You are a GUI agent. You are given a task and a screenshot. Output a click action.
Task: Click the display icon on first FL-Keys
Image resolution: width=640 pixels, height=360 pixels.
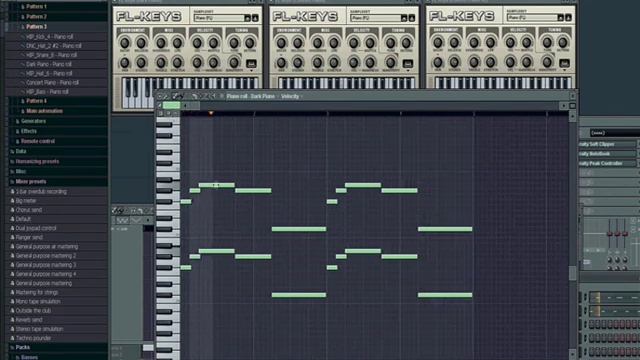point(251,64)
